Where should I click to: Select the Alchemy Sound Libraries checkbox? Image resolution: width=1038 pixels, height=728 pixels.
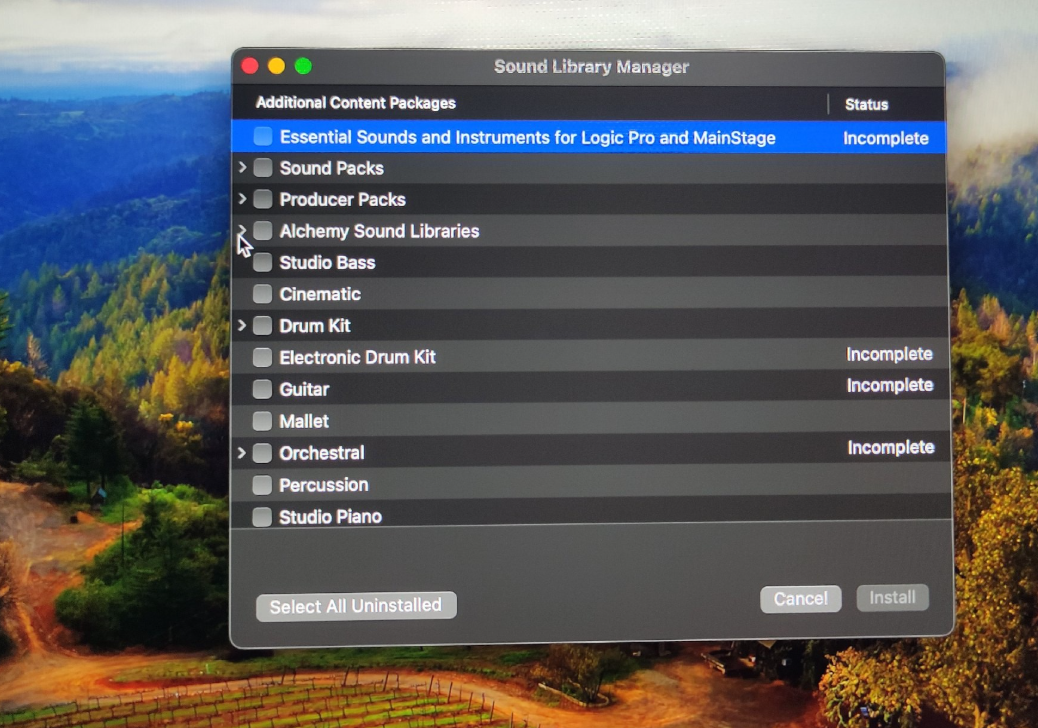(263, 230)
